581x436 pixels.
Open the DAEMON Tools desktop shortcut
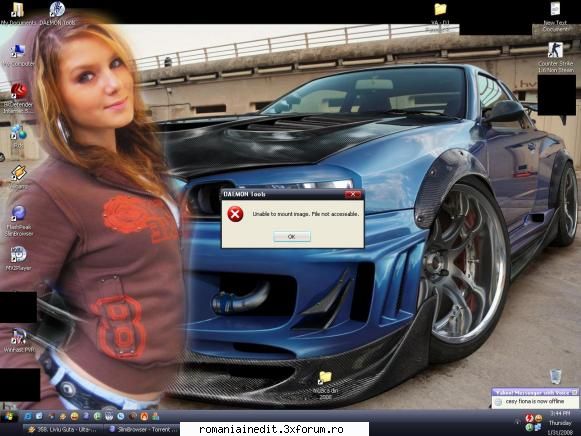(57, 14)
